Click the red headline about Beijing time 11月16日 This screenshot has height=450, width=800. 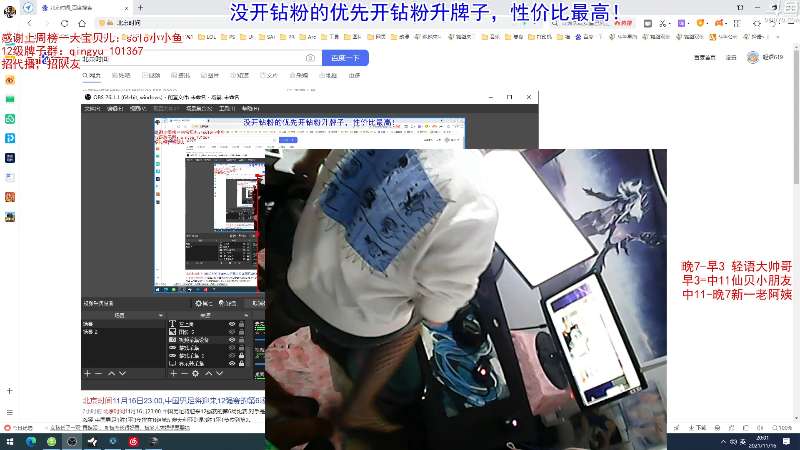[x=173, y=401]
